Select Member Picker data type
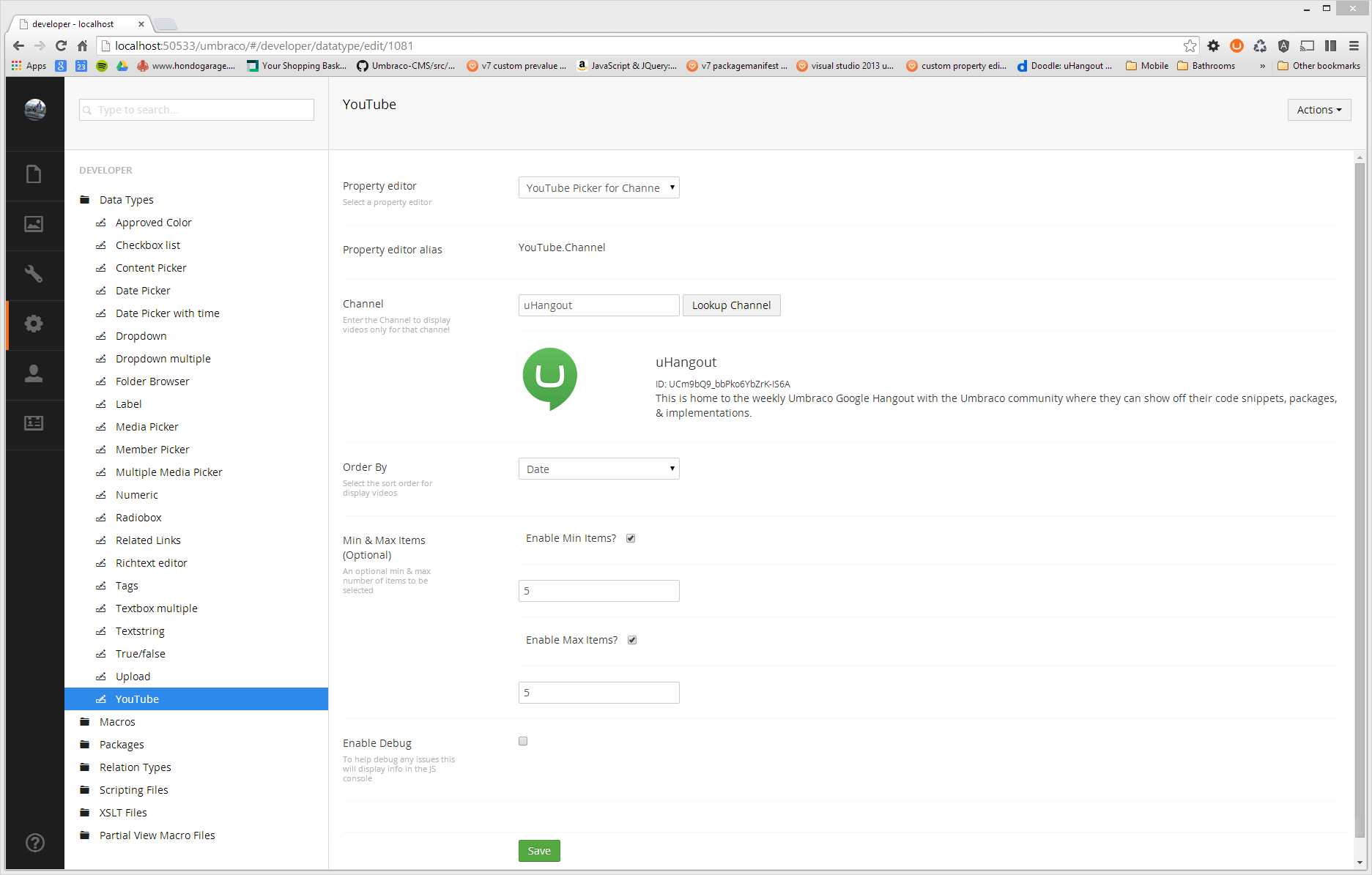 (152, 450)
